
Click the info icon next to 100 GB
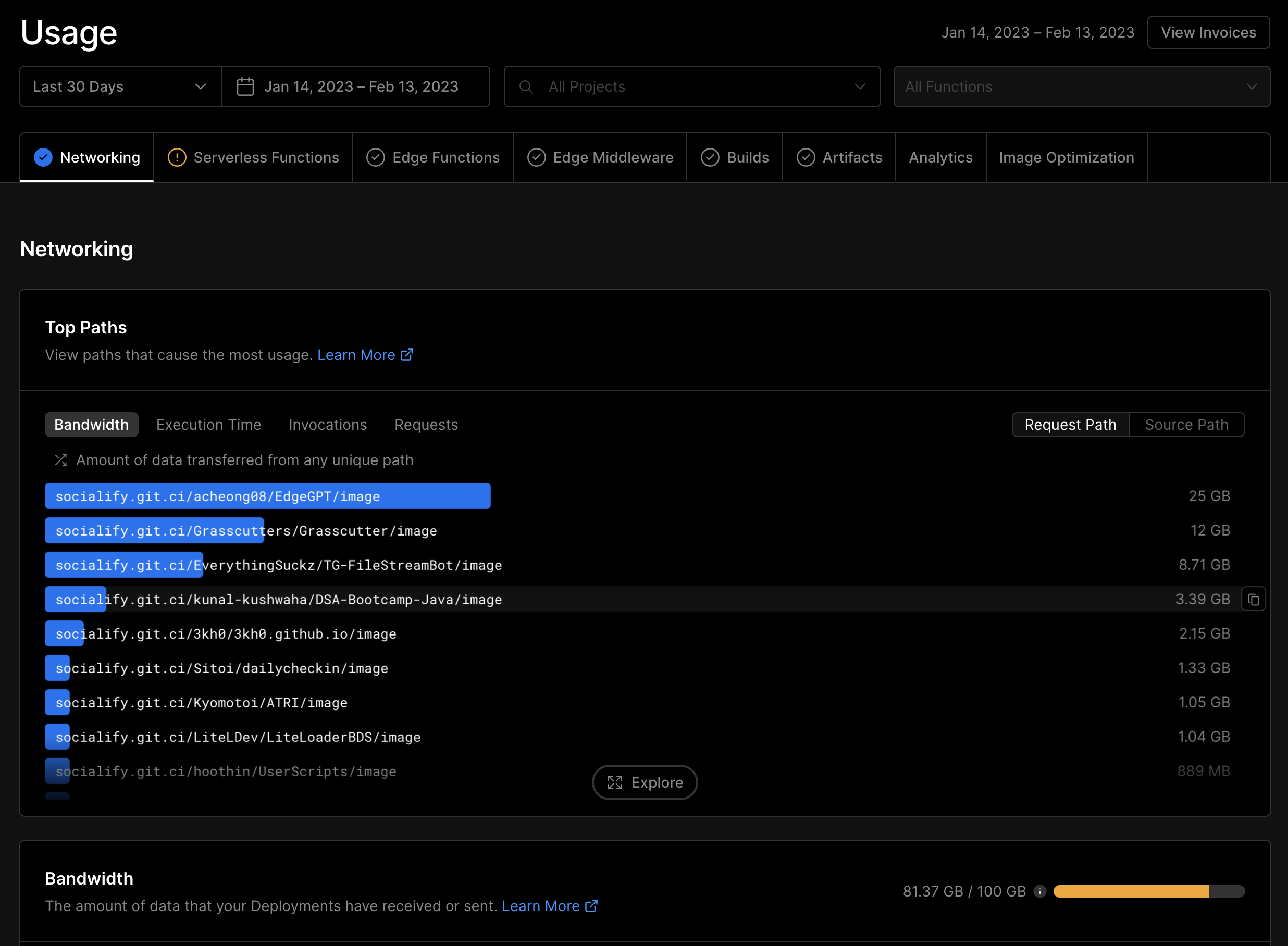pos(1040,892)
